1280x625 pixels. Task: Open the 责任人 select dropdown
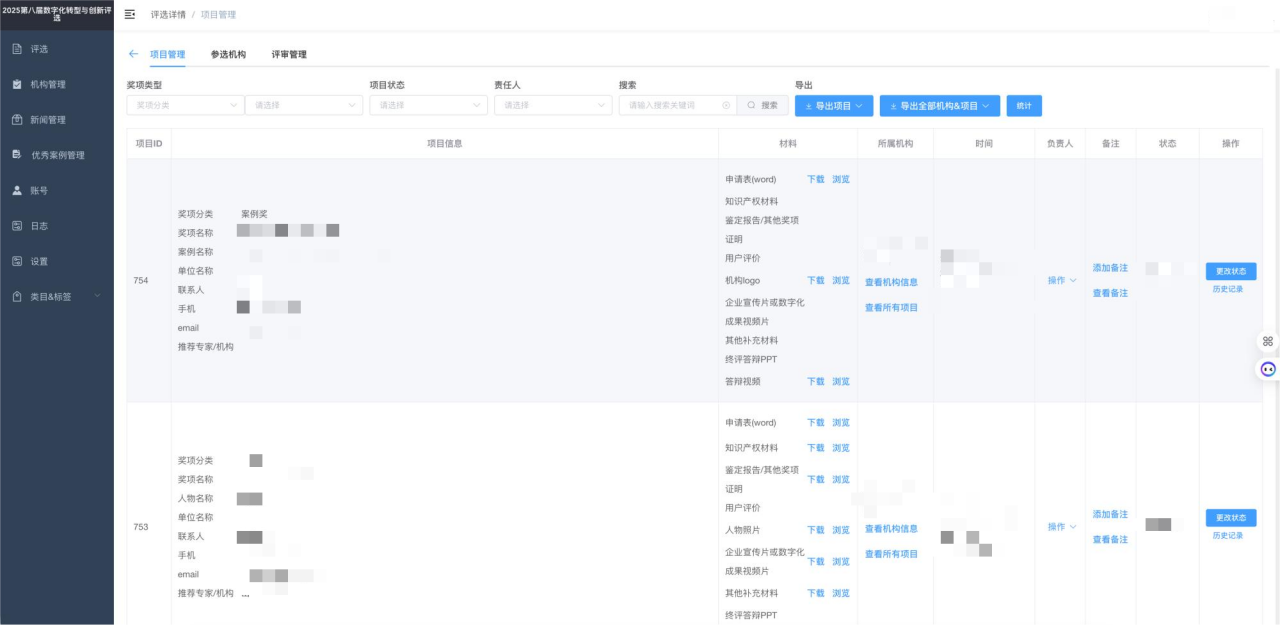552,105
